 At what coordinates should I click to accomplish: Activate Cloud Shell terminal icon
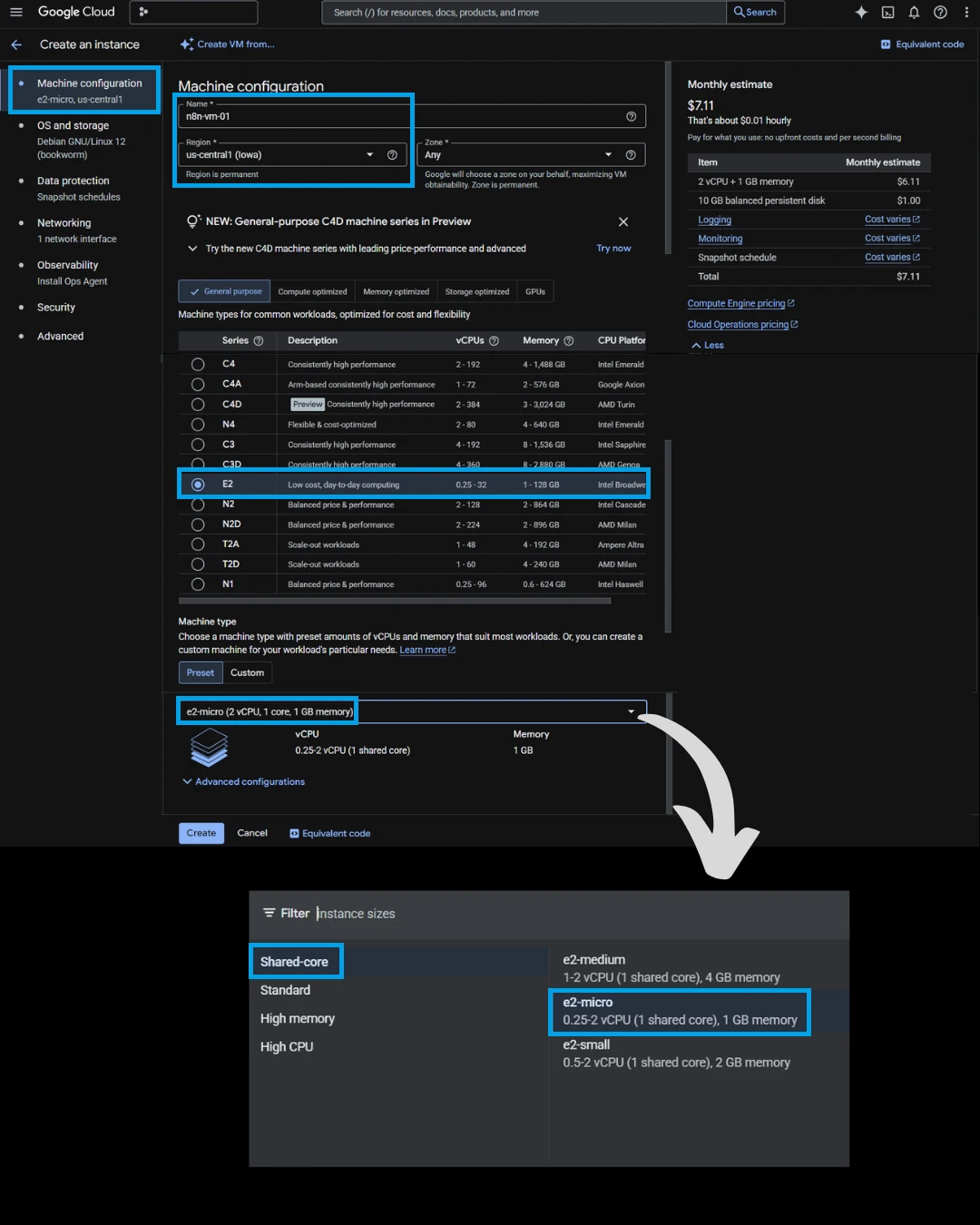(887, 12)
